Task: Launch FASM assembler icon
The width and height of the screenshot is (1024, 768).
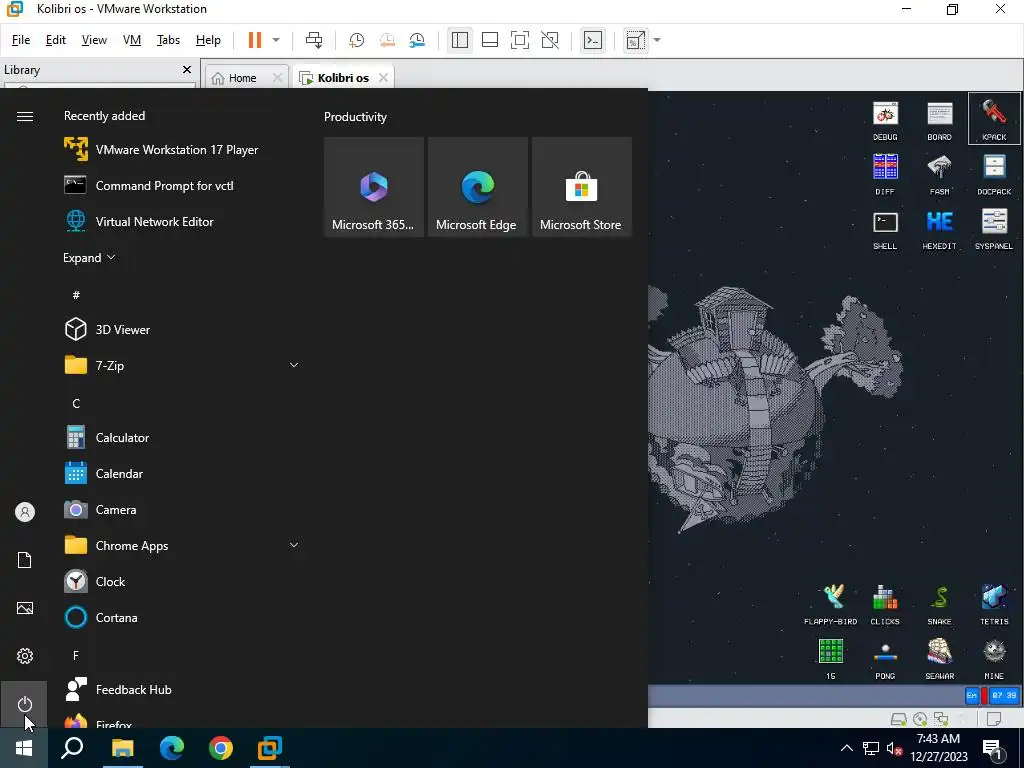Action: [x=939, y=174]
